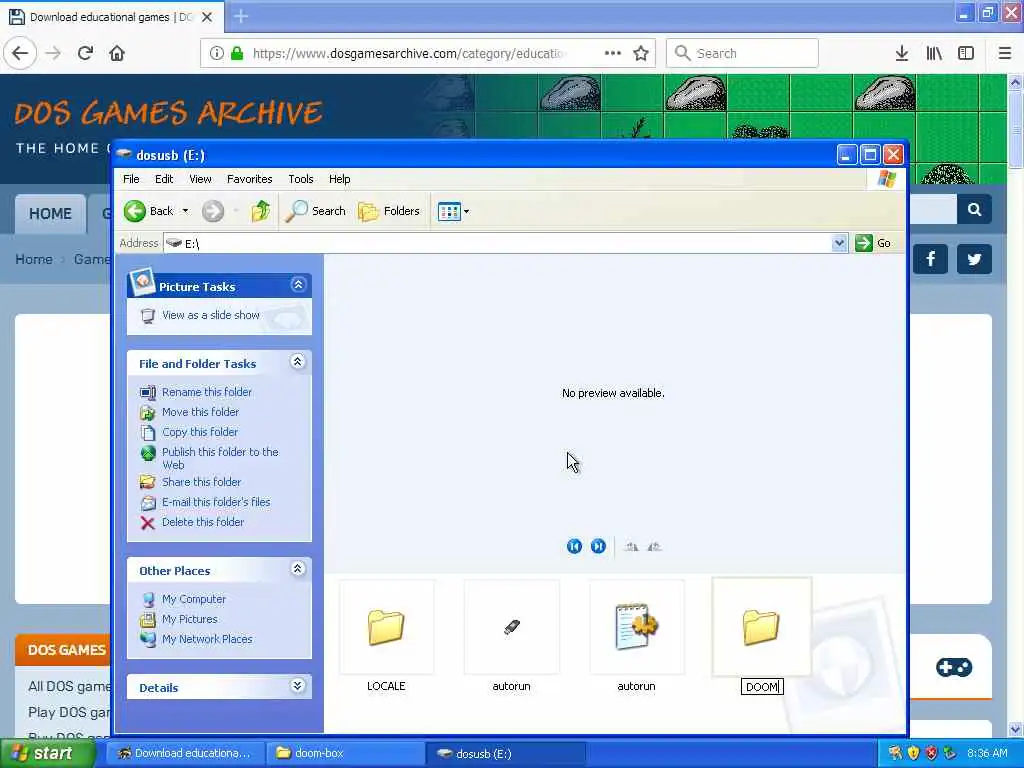Click the previous image filmstrip button
Image resolution: width=1024 pixels, height=768 pixels.
[x=574, y=547]
